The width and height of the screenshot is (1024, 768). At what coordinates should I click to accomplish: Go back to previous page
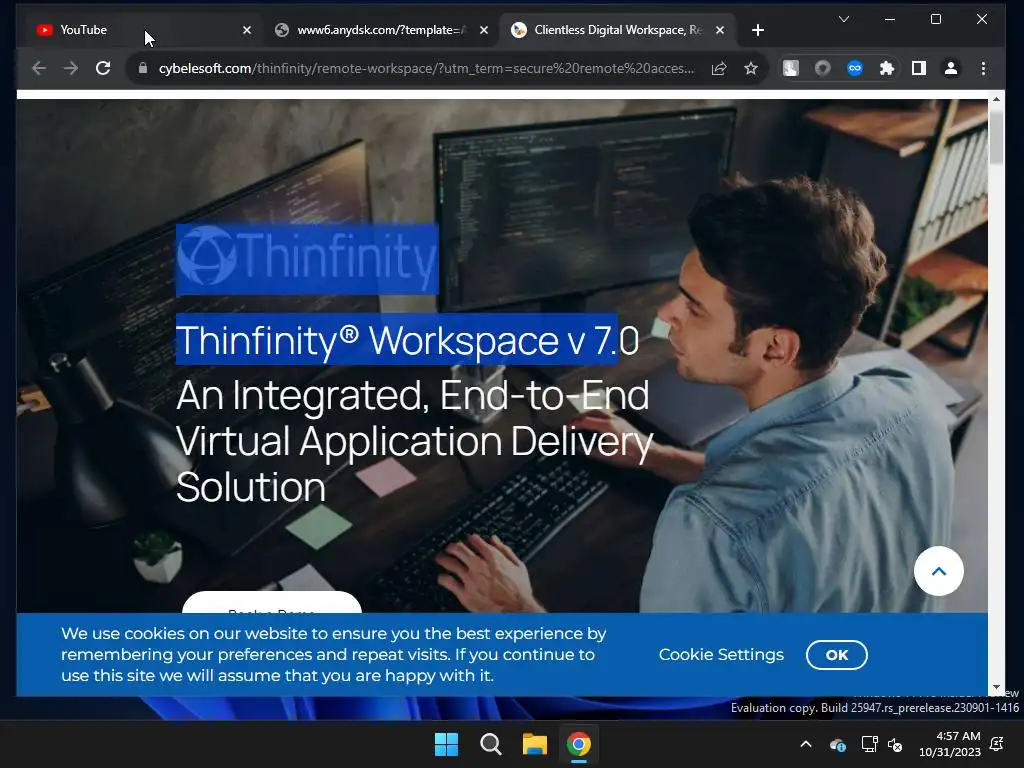point(39,68)
